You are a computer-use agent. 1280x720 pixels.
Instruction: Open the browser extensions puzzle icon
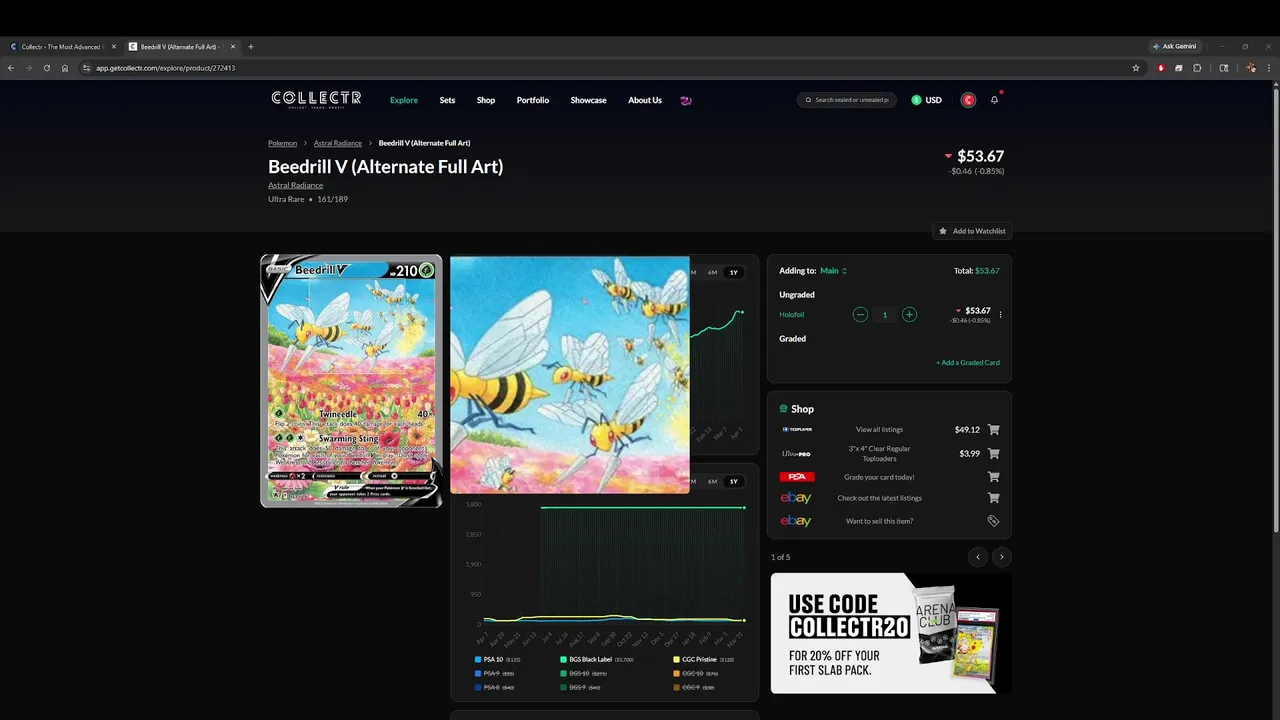[x=1197, y=68]
